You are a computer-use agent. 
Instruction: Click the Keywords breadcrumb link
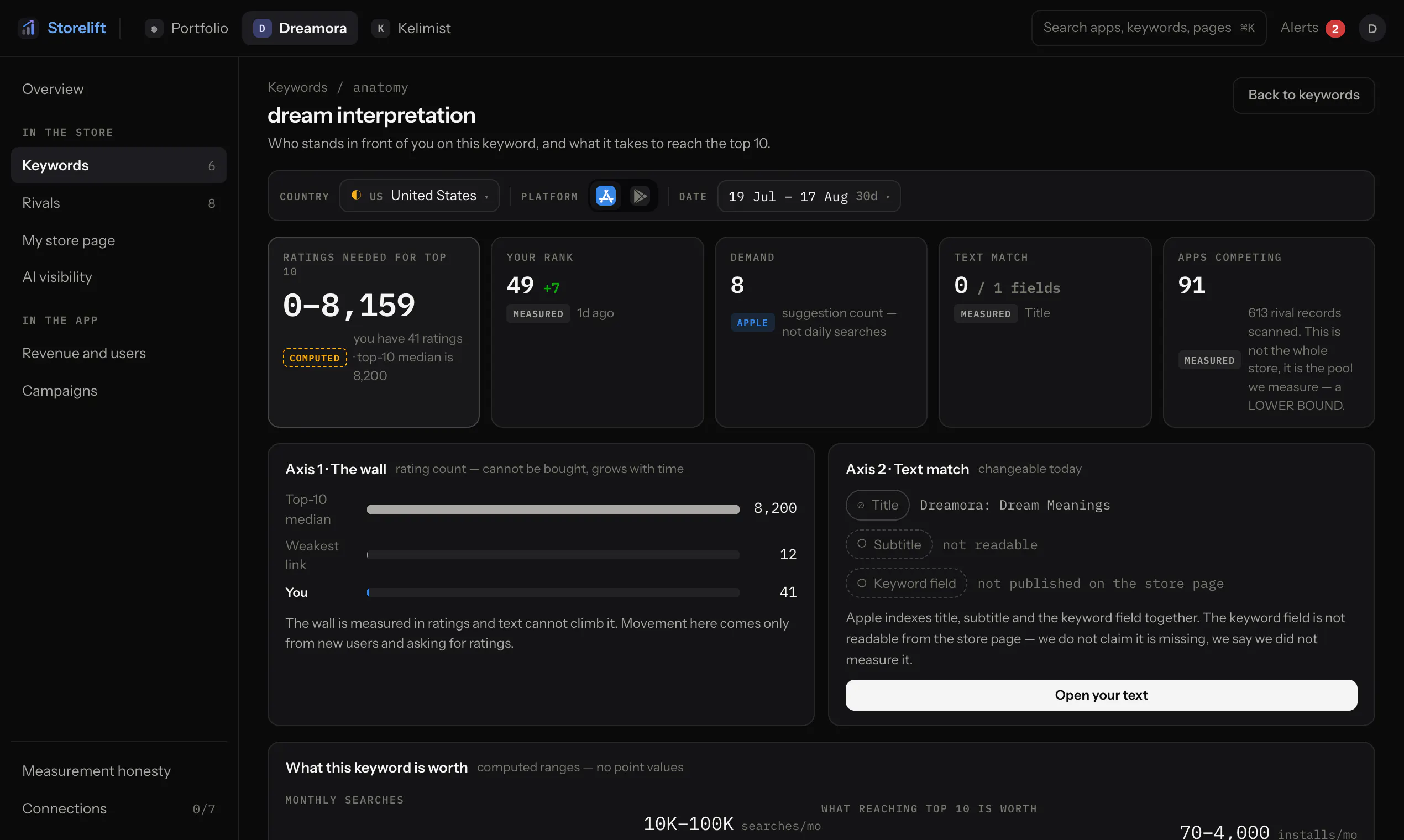tap(297, 87)
